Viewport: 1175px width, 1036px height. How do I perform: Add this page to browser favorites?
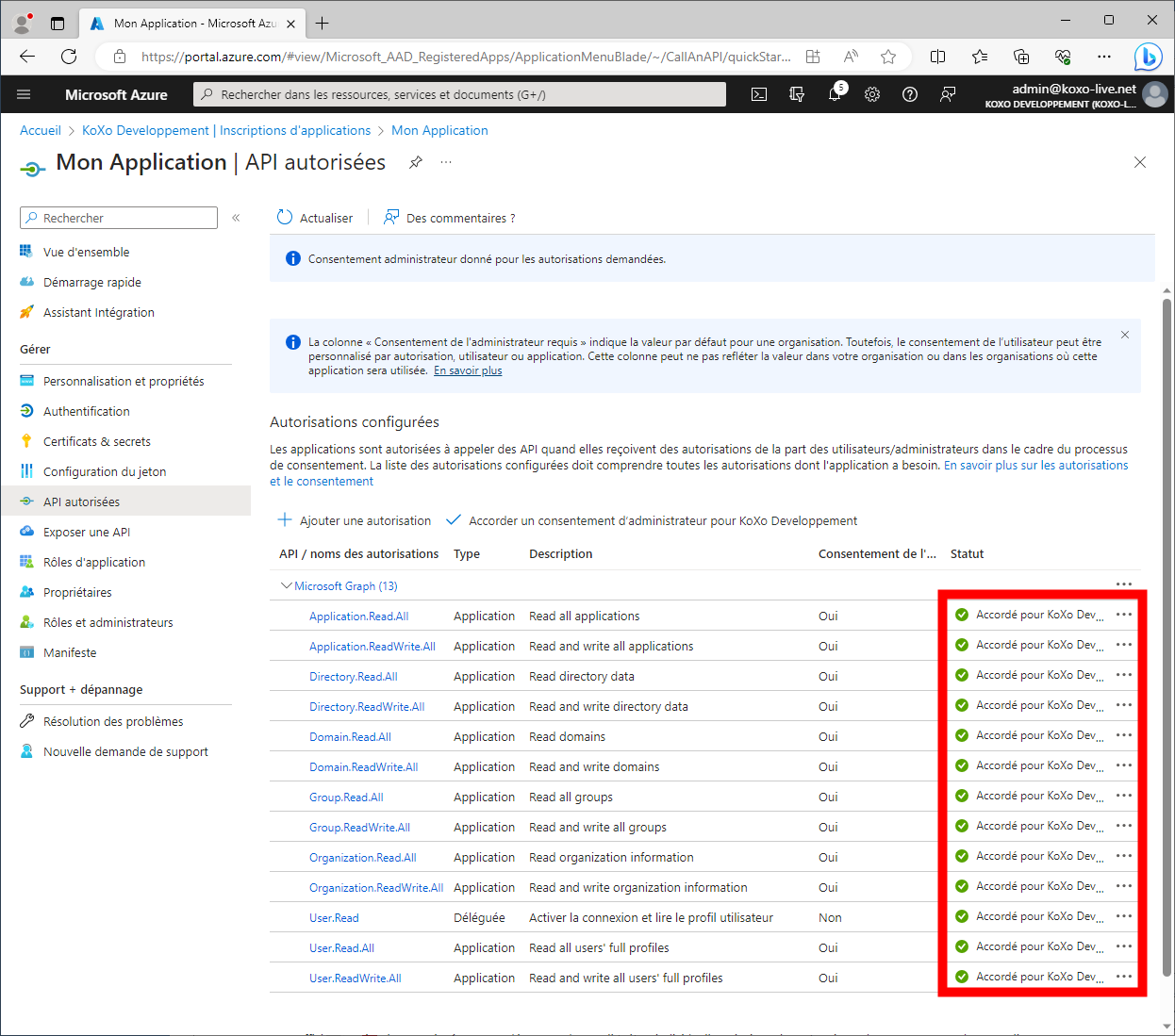point(888,57)
